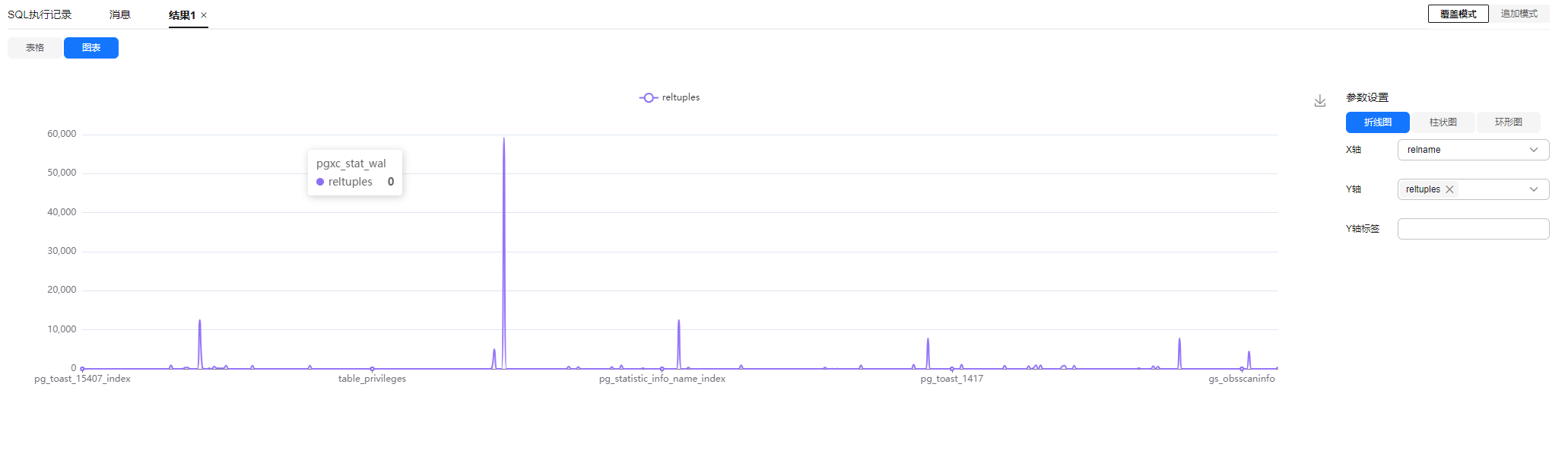Remove reltuples tag from Y轴 field

click(1450, 189)
